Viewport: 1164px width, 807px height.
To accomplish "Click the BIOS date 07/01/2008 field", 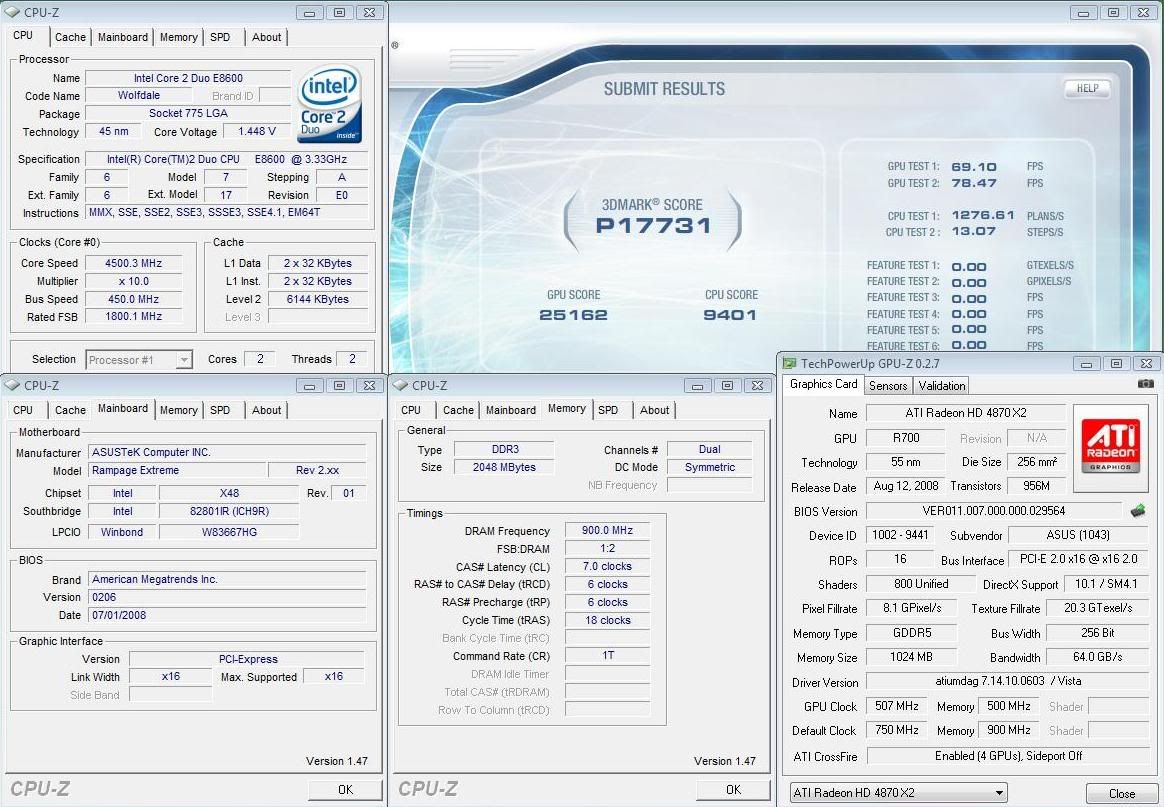I will click(x=227, y=615).
